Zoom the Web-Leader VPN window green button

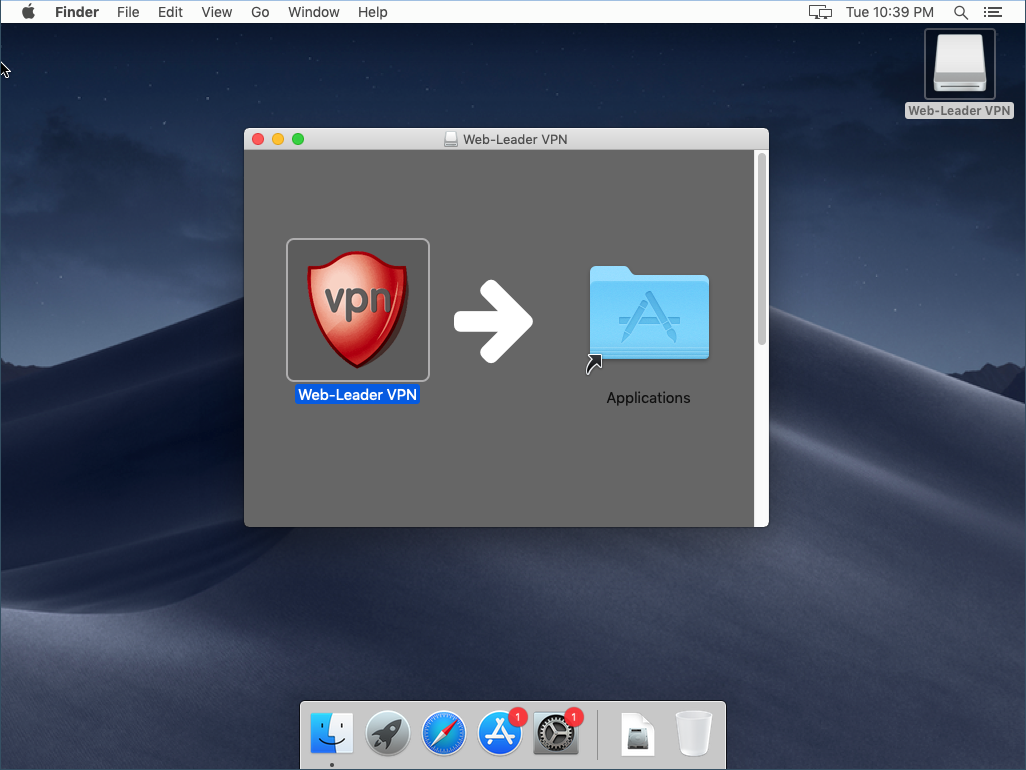click(298, 139)
